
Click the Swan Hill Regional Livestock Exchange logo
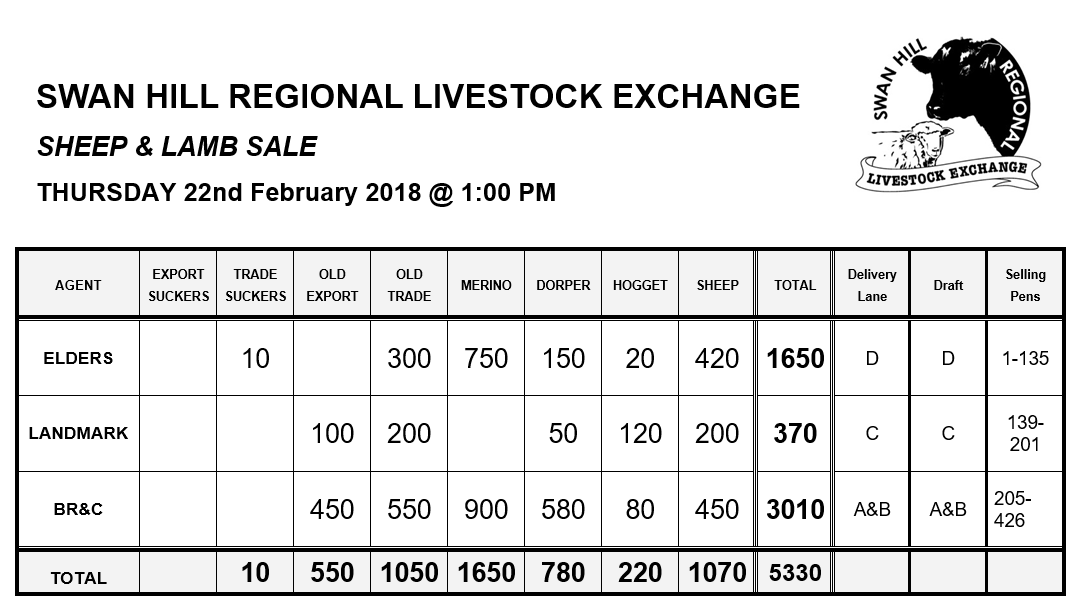[x=948, y=114]
